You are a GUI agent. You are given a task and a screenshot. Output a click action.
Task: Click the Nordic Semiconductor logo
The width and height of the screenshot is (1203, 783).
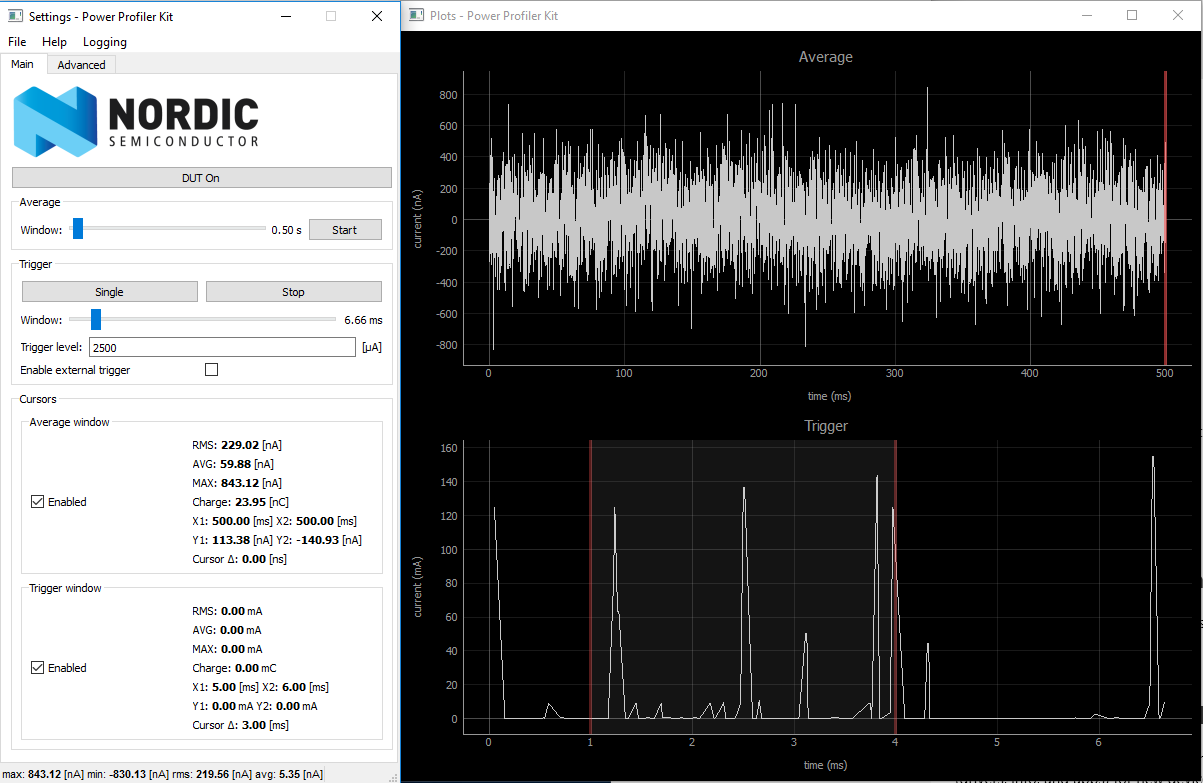[x=136, y=121]
